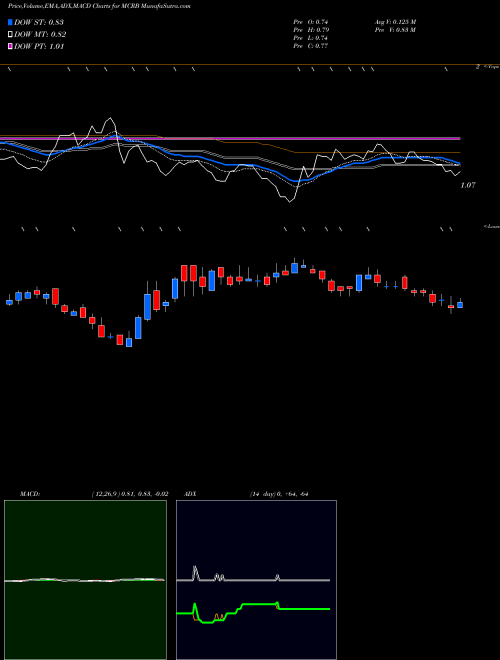The image size is (500, 660).
Task: Click the 'Pre H: 0.79' high value
Action: click(311, 30)
